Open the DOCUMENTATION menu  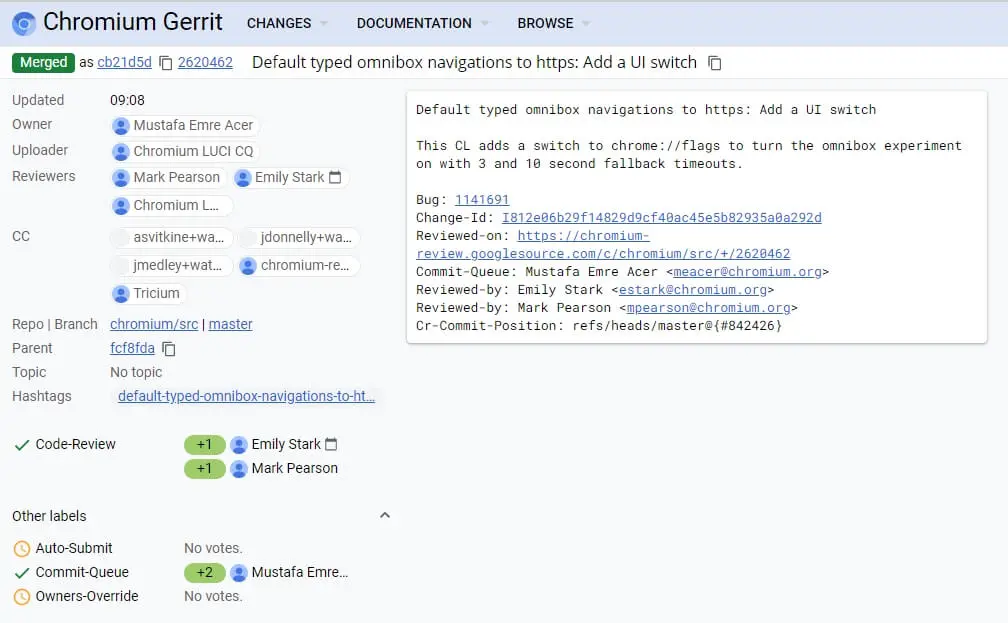[413, 23]
